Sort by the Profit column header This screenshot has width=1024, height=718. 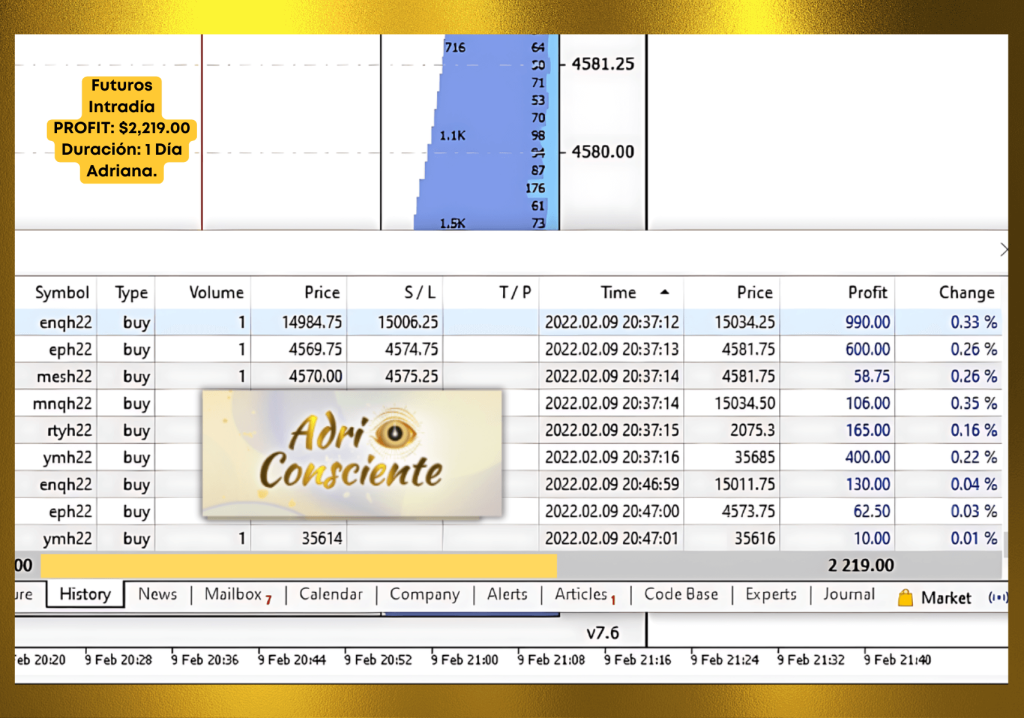(x=867, y=293)
